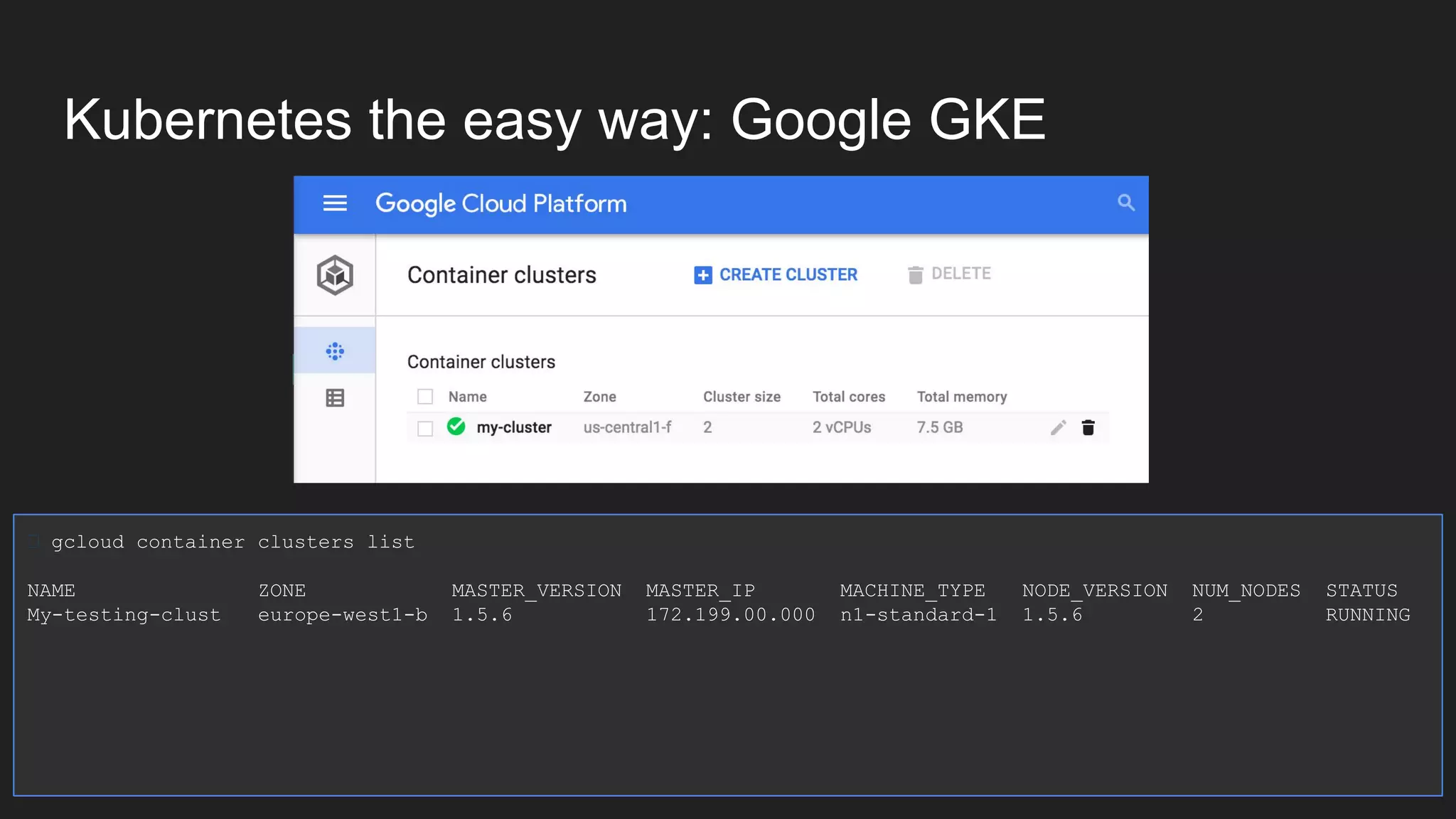The height and width of the screenshot is (819, 1456).
Task: Open the table list sidebar icon
Action: click(x=335, y=398)
